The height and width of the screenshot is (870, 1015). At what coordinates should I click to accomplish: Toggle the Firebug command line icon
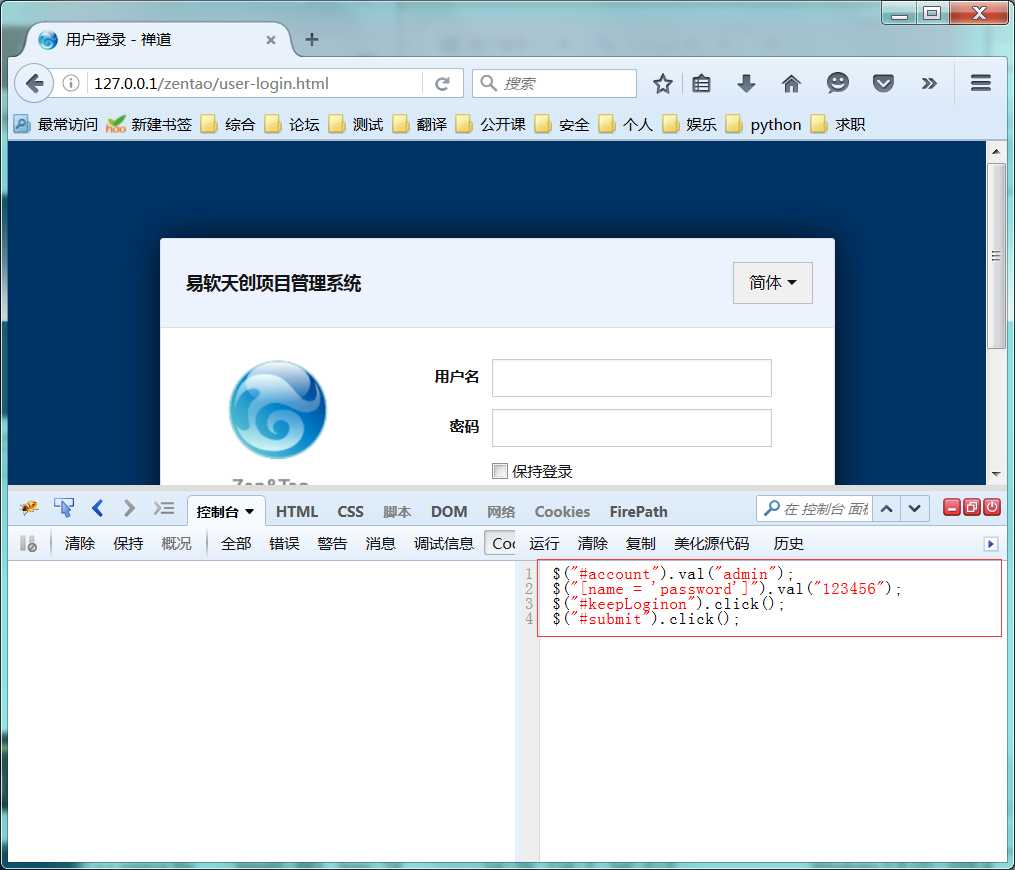[x=164, y=508]
